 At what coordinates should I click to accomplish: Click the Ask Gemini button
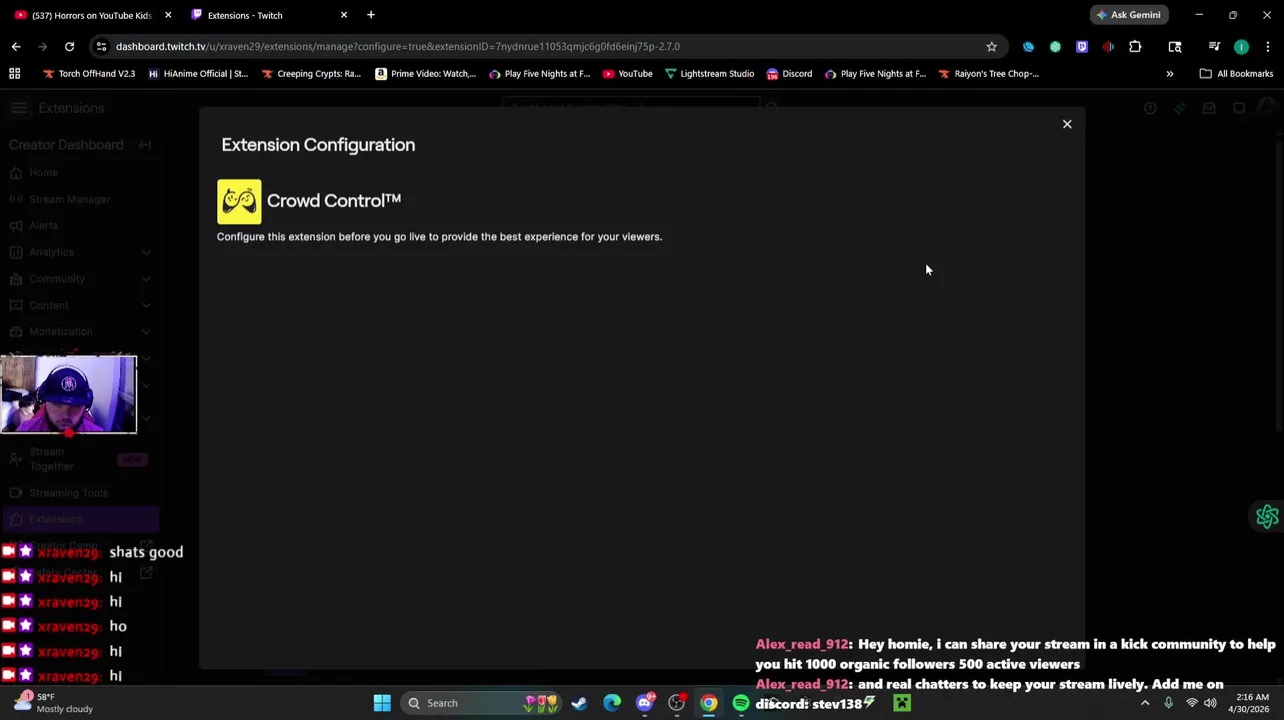tap(1128, 15)
